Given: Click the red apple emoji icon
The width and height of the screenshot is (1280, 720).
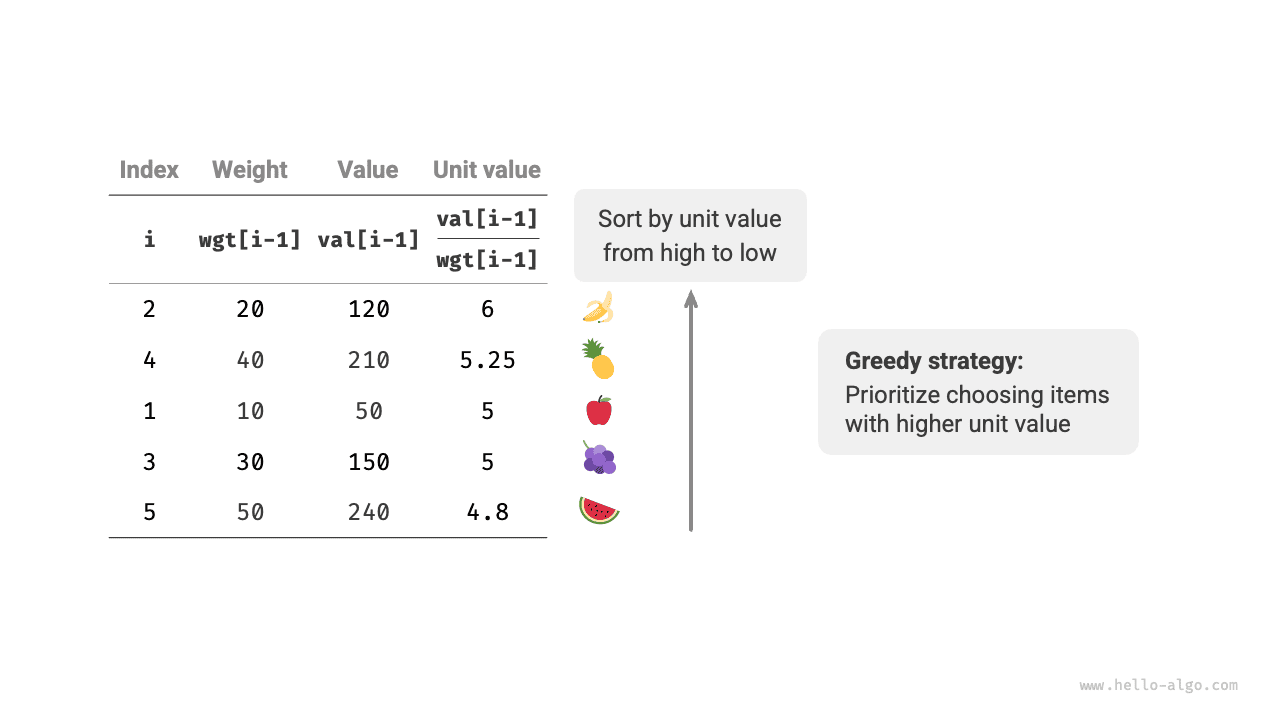Looking at the screenshot, I should tap(598, 410).
